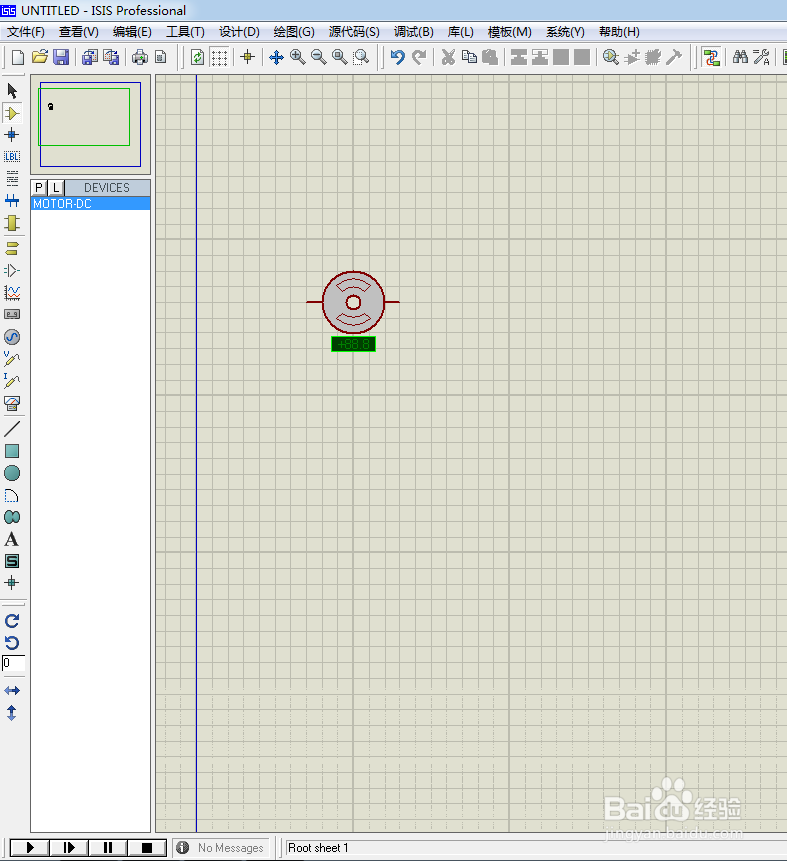Click the rotation angle input field

click(13, 663)
